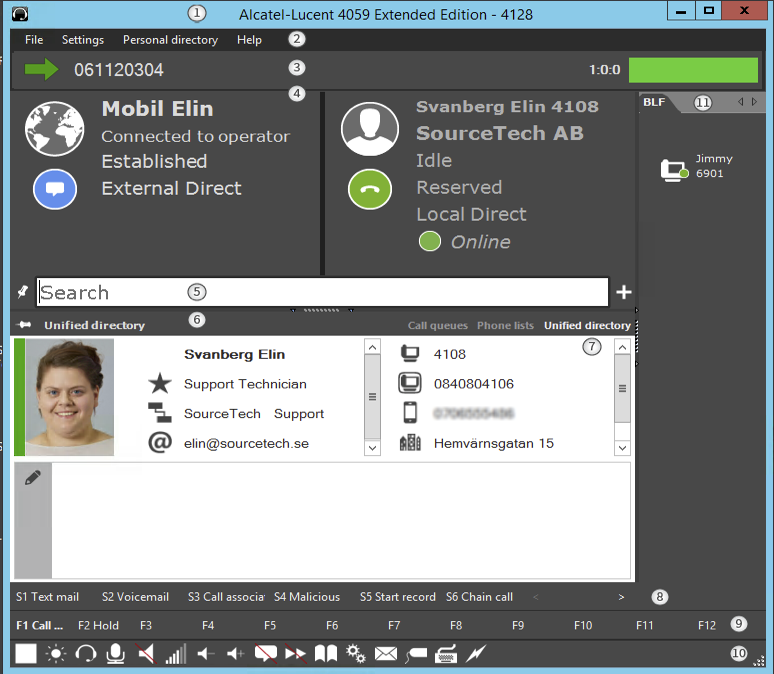Screen dimensions: 774x674
Task: Click Svanberg Elin's contact photo
Action: tap(70, 397)
